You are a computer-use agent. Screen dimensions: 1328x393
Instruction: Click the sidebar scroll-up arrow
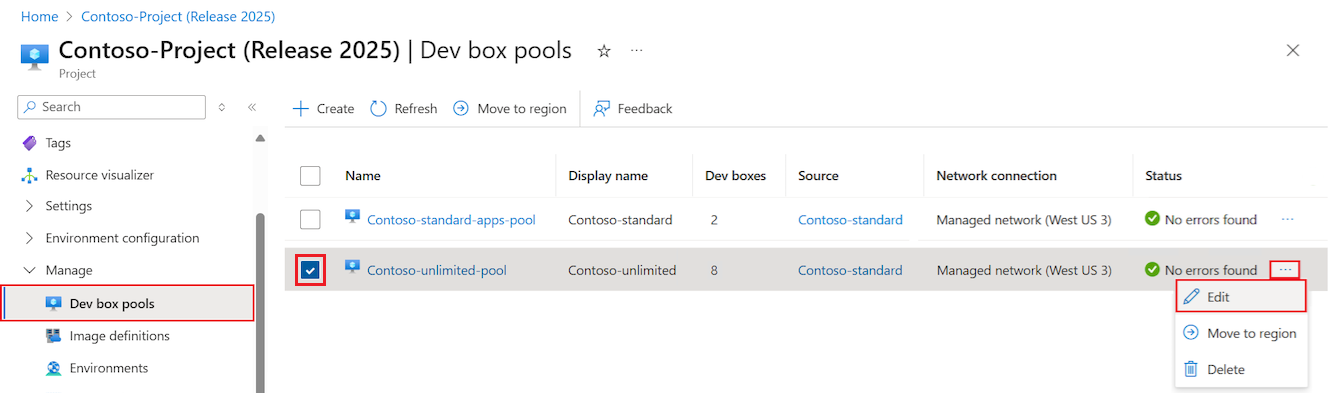[260, 138]
